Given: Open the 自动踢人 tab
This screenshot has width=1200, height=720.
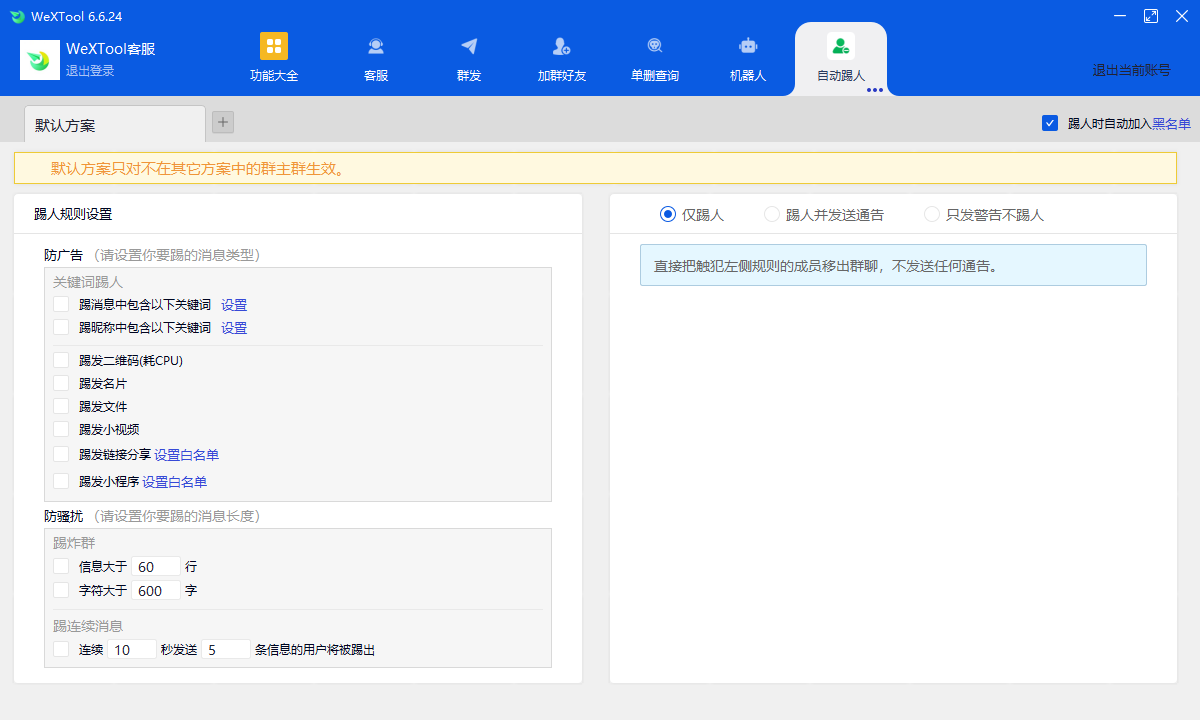Looking at the screenshot, I should [x=840, y=58].
